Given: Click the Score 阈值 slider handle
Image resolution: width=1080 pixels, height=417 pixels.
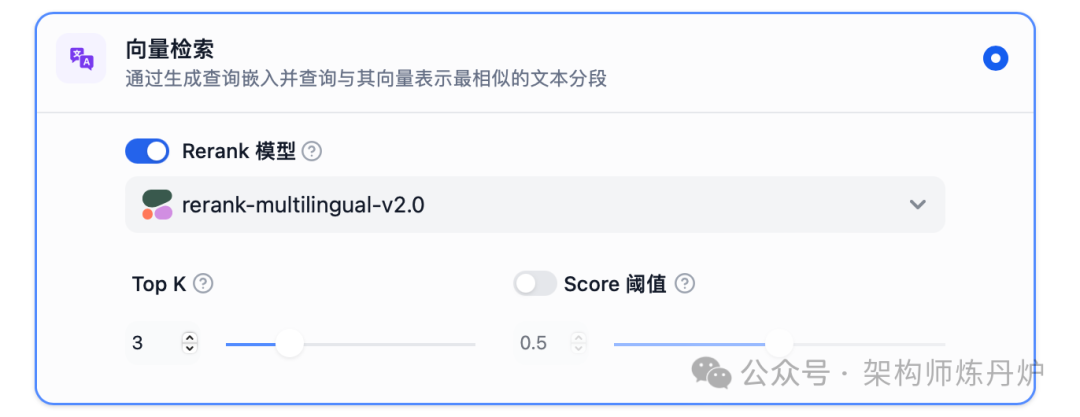Looking at the screenshot, I should (x=778, y=343).
